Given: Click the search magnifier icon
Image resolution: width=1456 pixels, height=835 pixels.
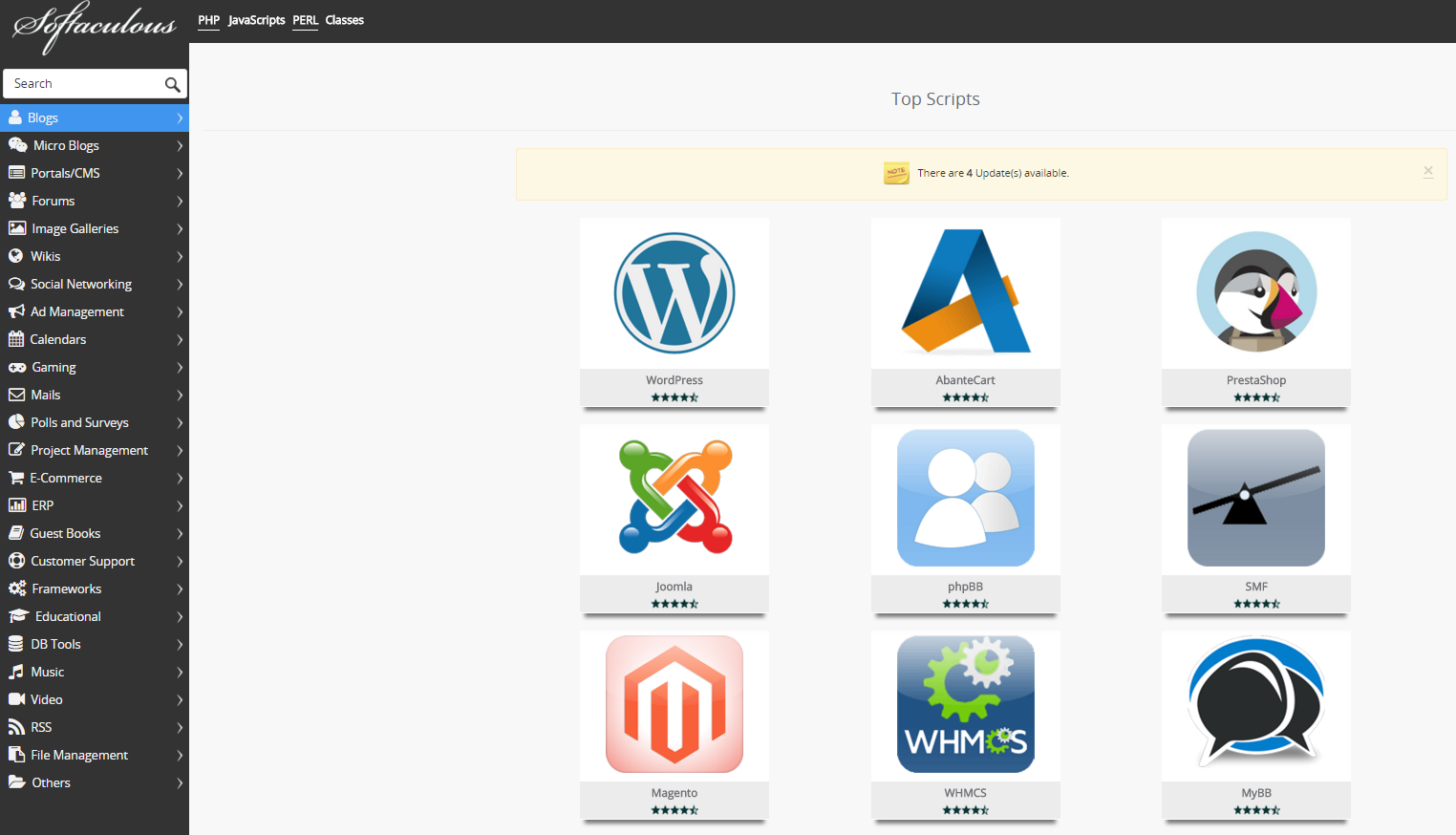Looking at the screenshot, I should point(172,84).
